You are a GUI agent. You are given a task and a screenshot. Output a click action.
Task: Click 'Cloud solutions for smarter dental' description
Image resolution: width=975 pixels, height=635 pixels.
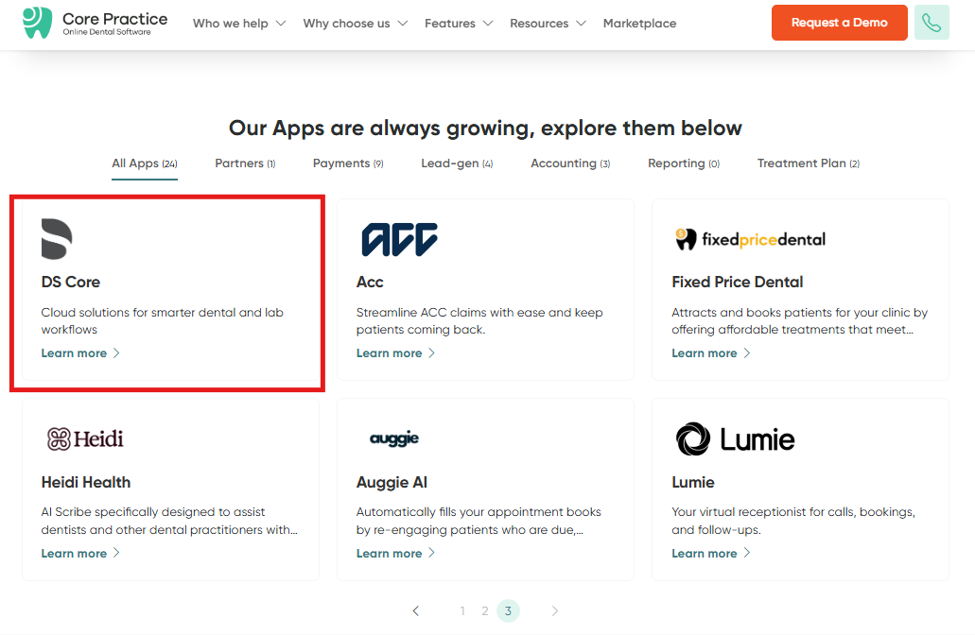click(x=162, y=321)
